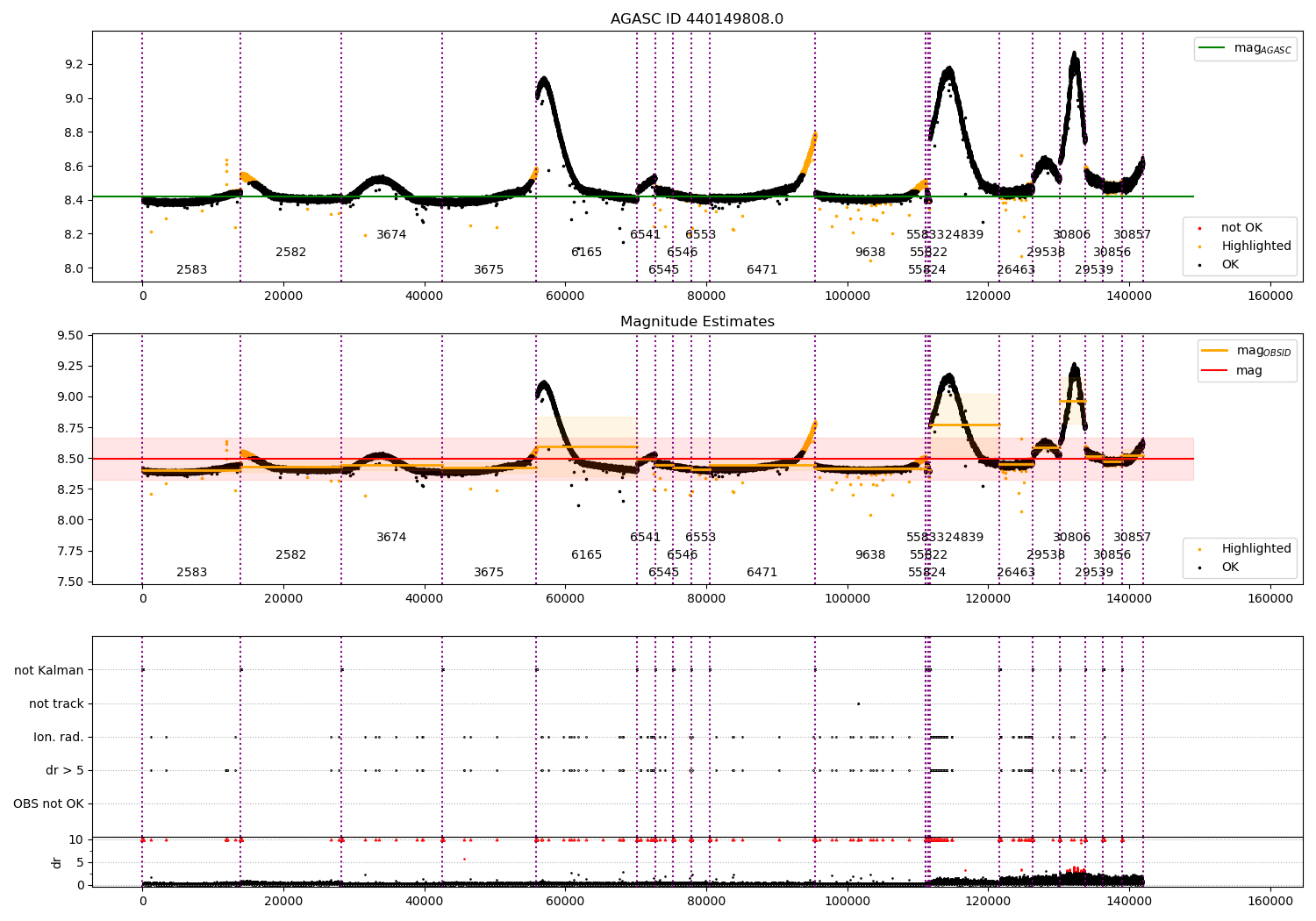Click obsid label 9638 in the top panel
1316x921 pixels.
pos(870,253)
